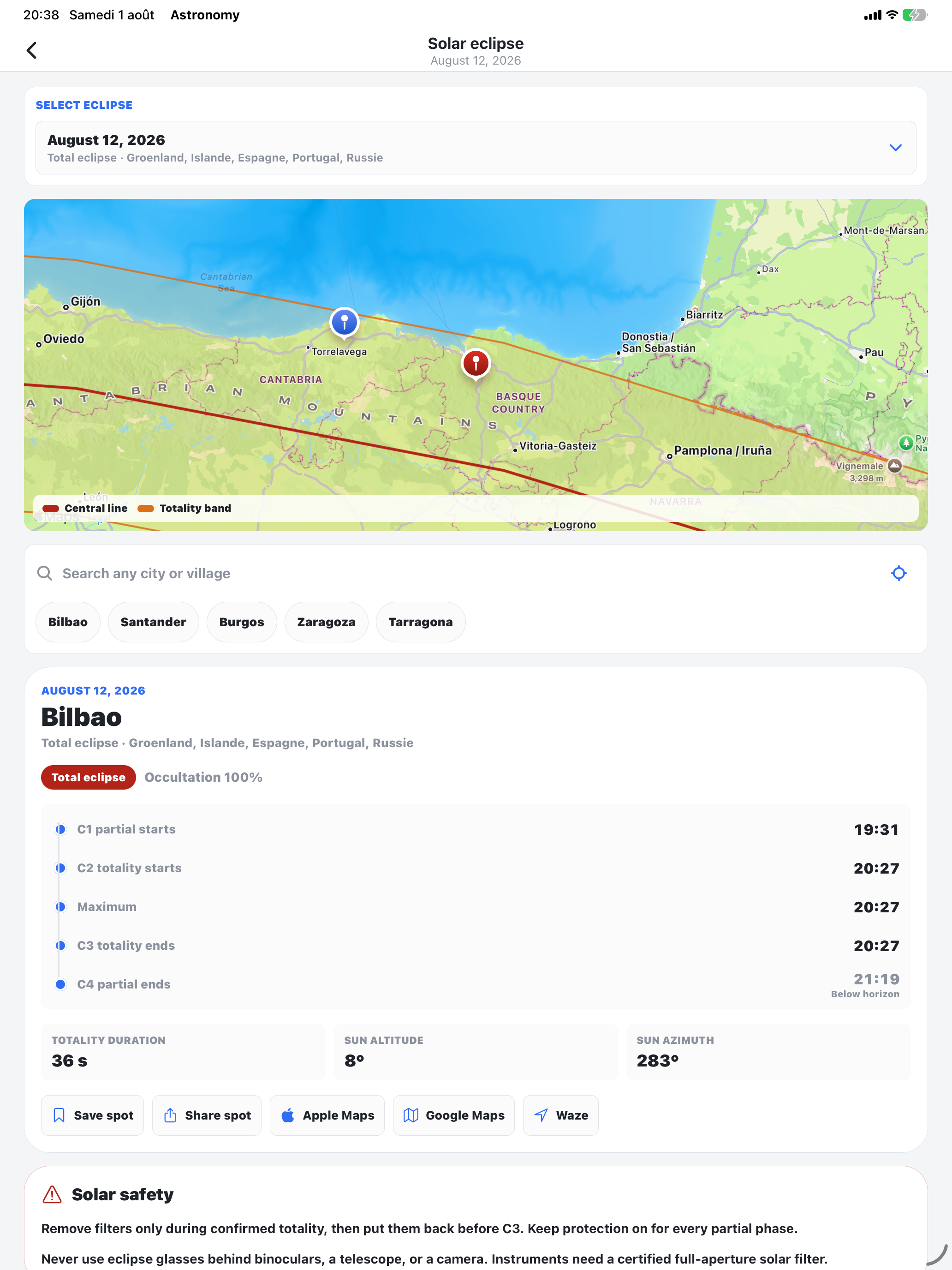Screen dimensions: 952x1270
Task: Tap the 21:19 Below horizon time
Action: point(865,985)
